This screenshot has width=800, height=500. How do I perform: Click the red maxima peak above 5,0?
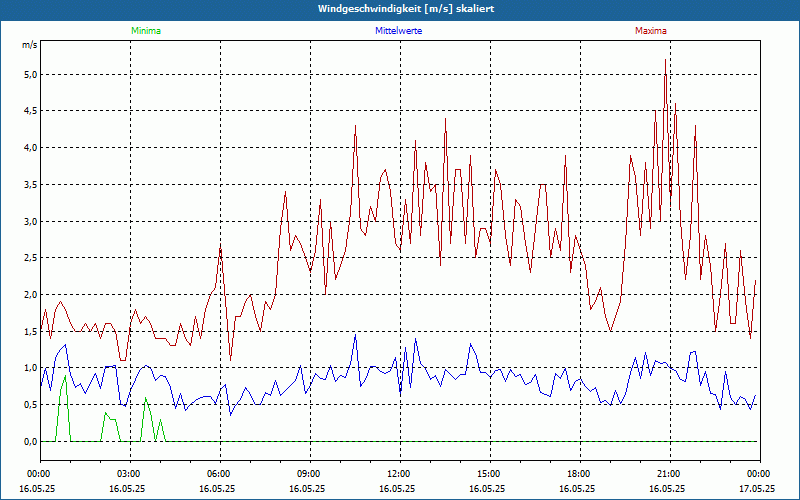coord(665,61)
